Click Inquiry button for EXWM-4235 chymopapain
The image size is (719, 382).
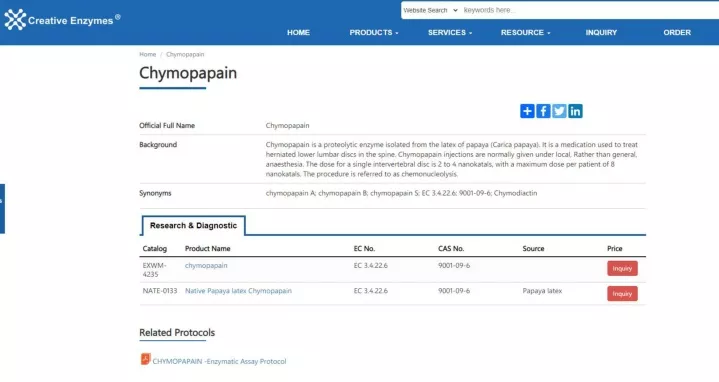click(622, 268)
